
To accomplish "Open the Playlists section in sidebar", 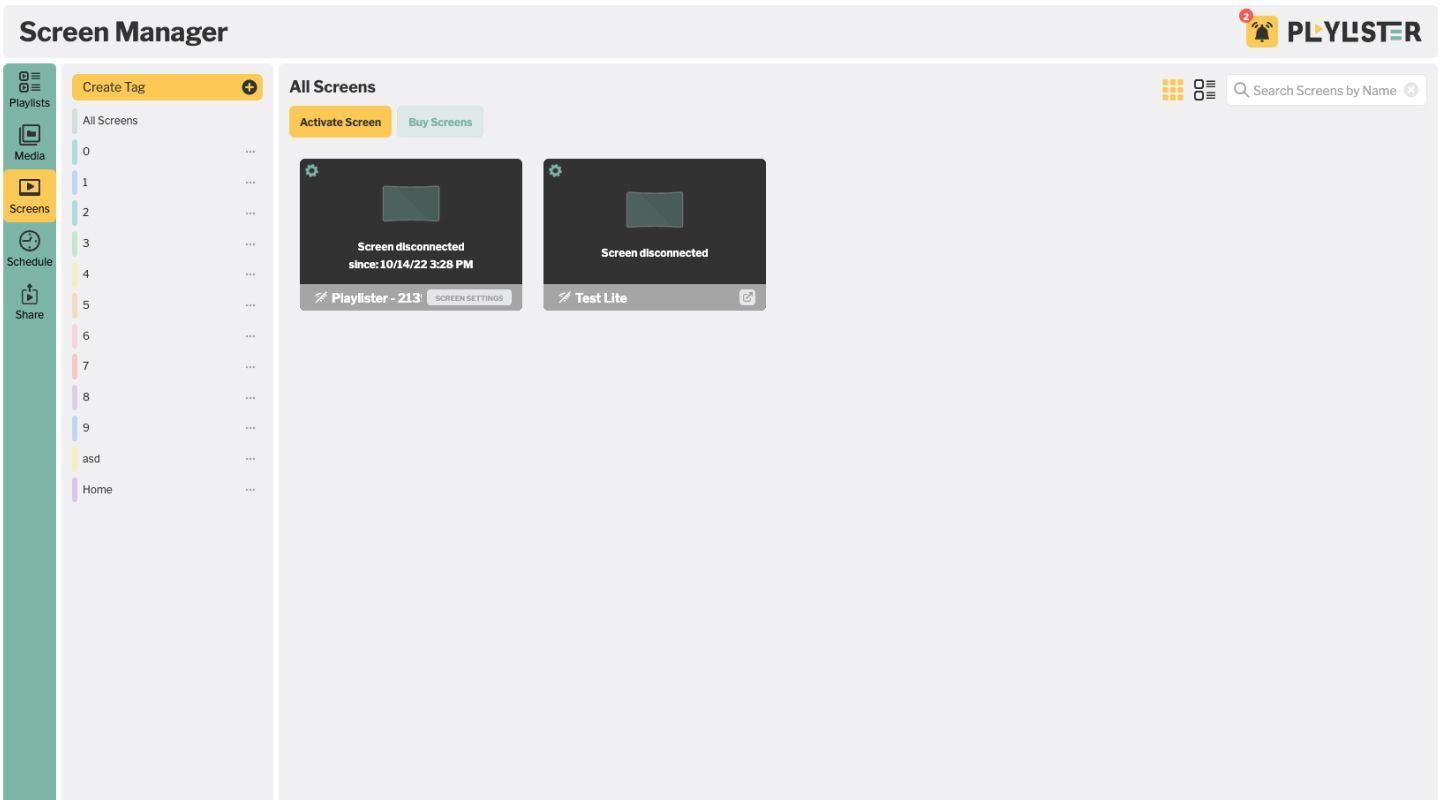I will (29, 89).
